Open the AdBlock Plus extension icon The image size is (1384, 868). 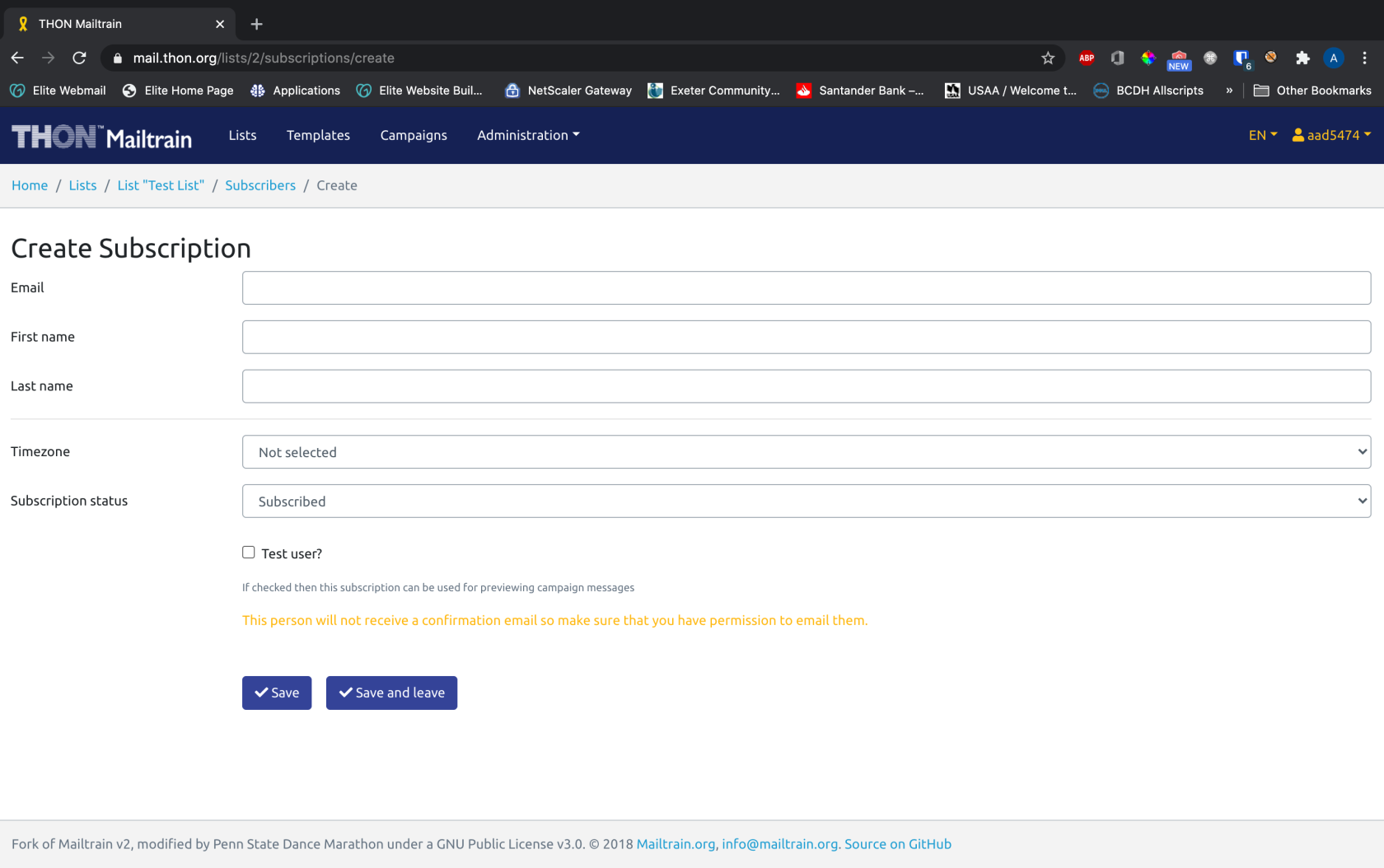tap(1087, 58)
